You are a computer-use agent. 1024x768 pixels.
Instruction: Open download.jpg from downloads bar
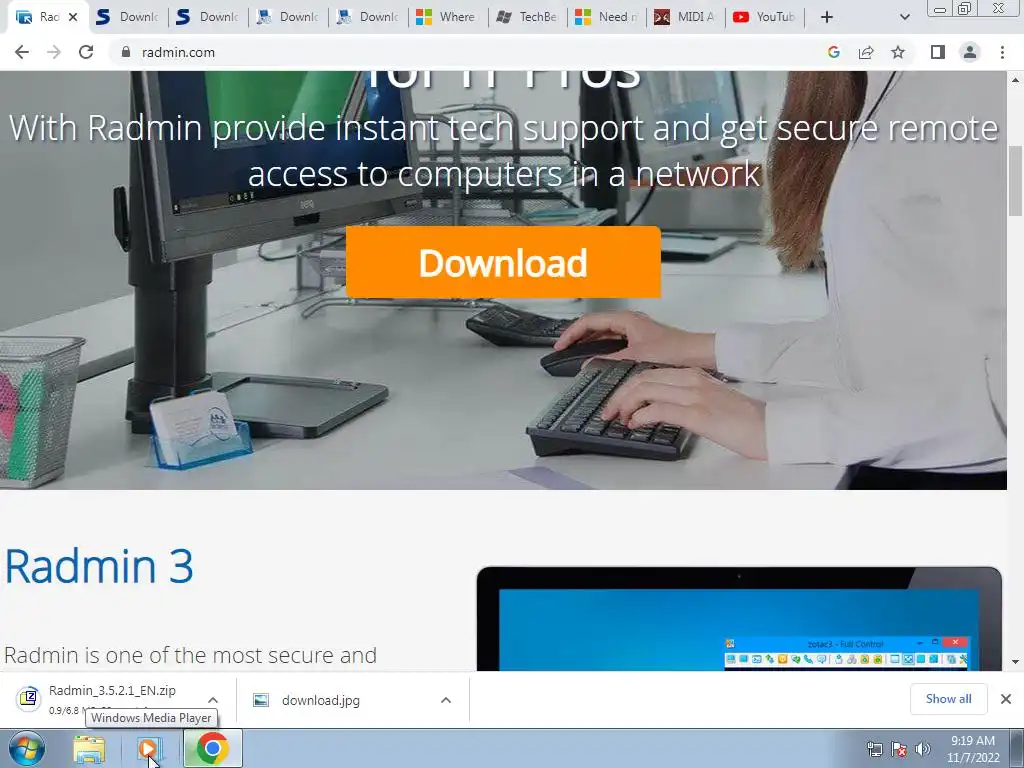click(x=321, y=701)
